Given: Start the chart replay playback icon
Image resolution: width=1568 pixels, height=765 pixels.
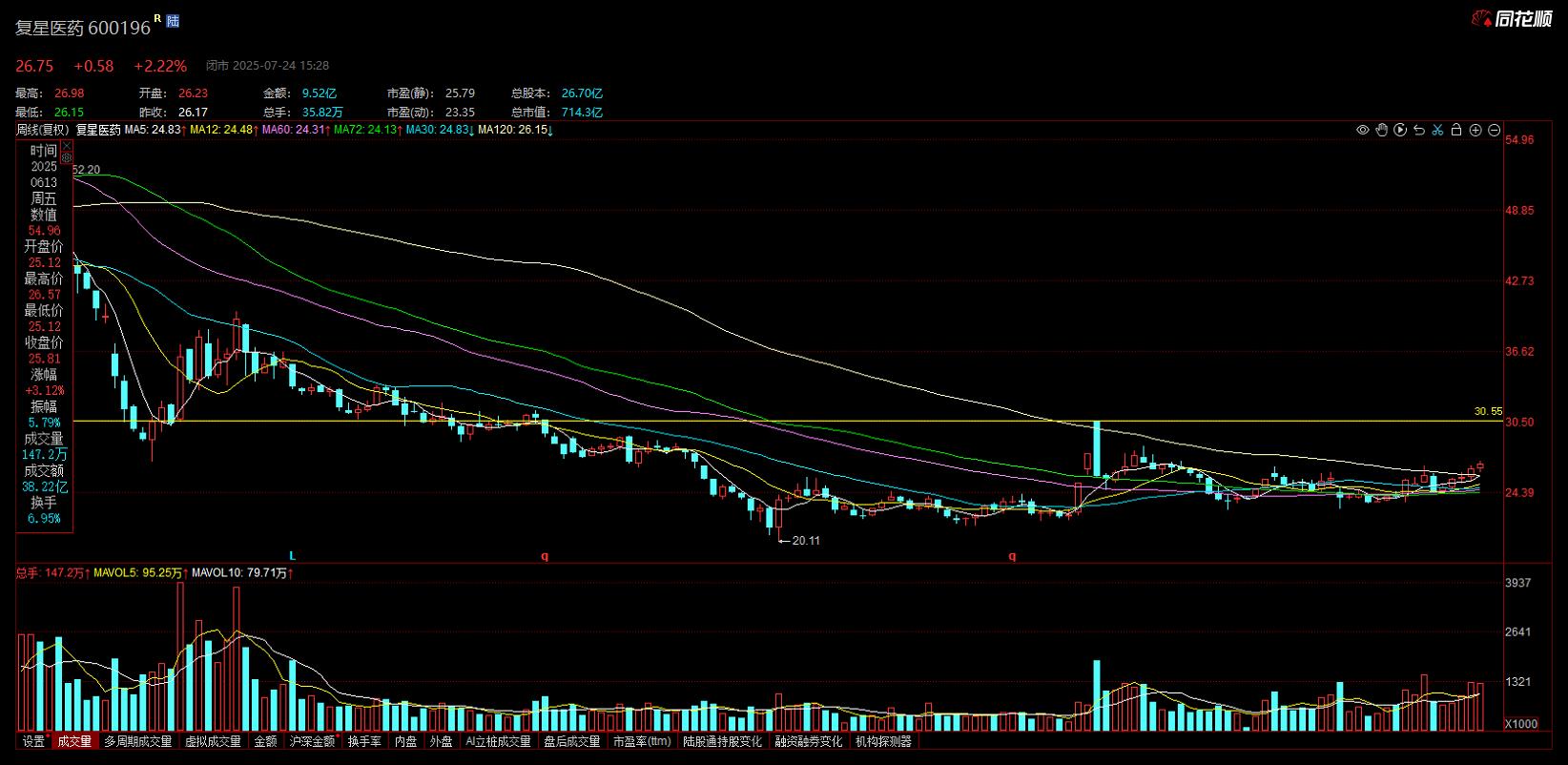Looking at the screenshot, I should tap(1400, 130).
